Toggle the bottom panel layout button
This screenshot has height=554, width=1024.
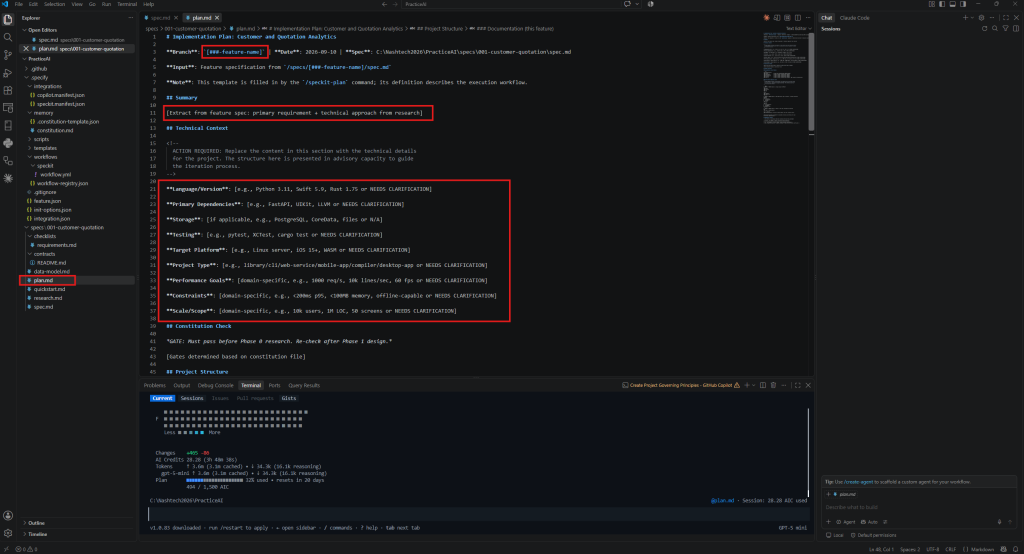point(952,4)
